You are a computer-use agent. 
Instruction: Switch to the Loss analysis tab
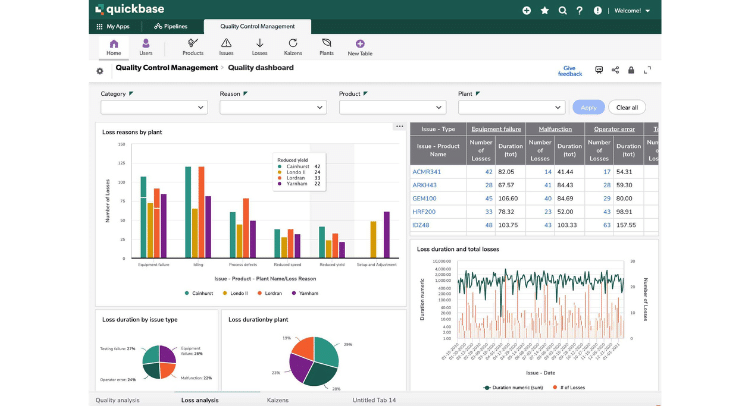click(200, 400)
